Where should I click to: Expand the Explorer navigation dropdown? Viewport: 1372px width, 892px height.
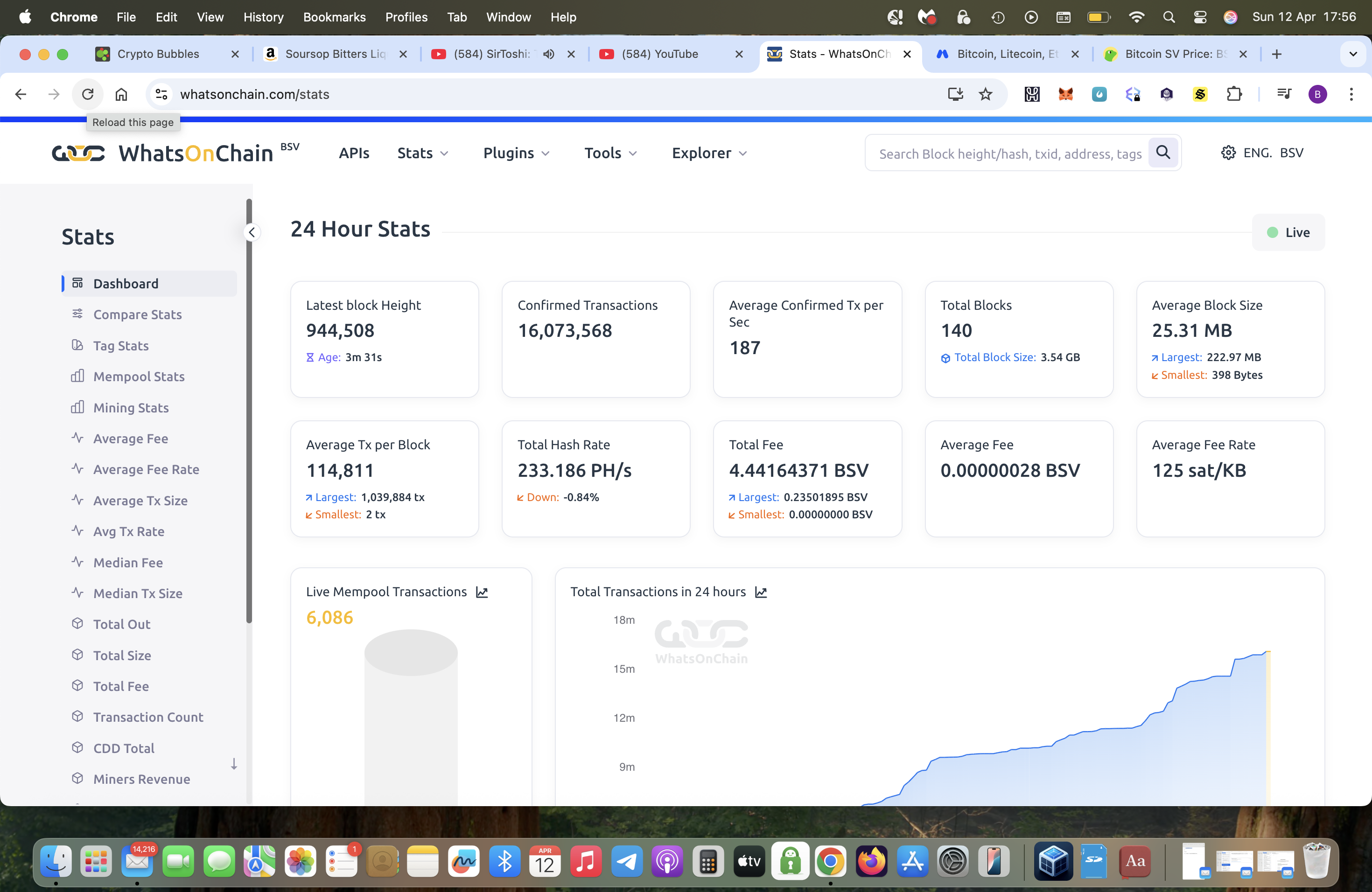[x=709, y=153]
